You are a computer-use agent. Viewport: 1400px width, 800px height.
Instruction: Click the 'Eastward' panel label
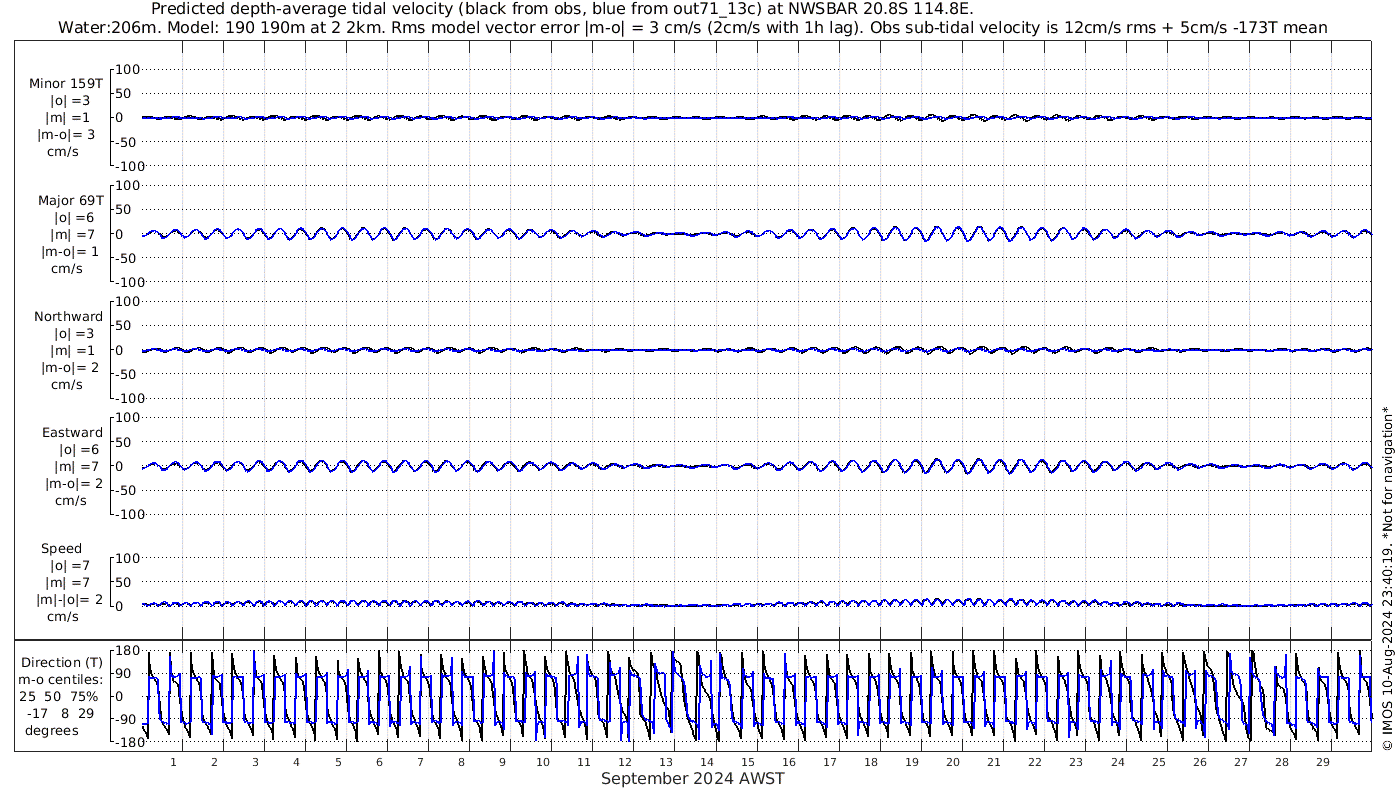(72, 433)
